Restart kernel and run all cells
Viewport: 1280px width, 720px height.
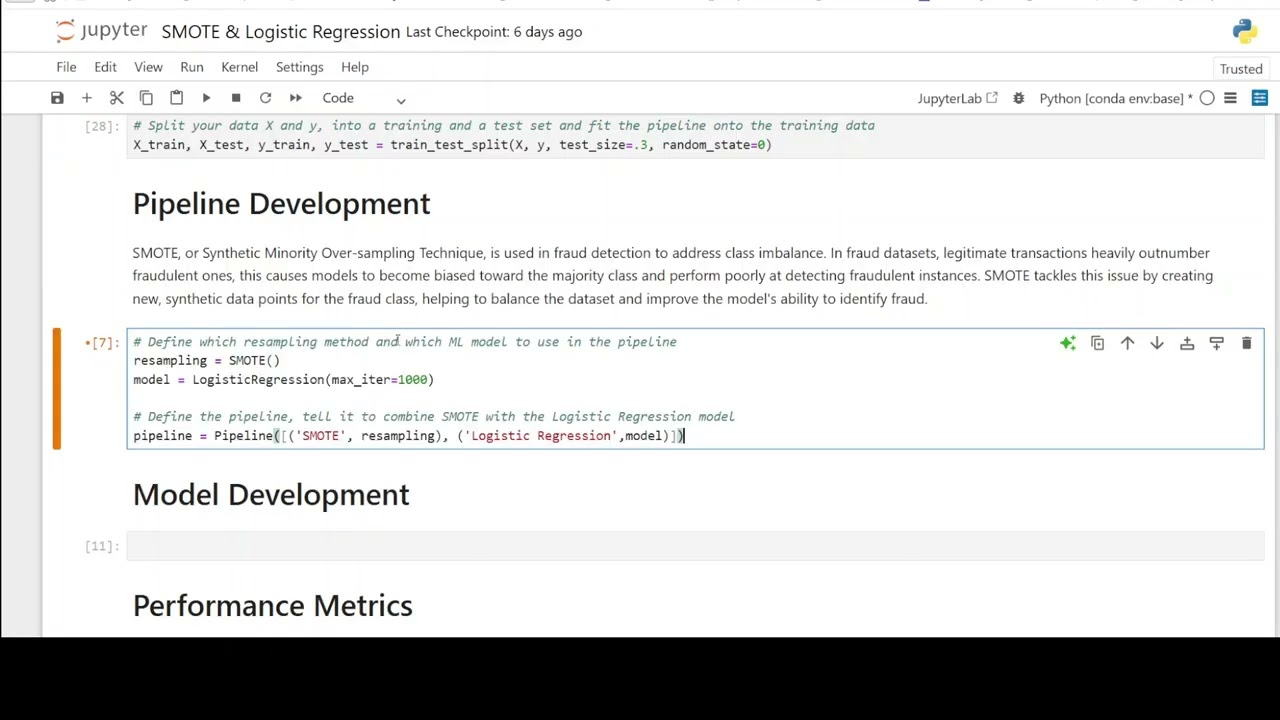[x=295, y=98]
